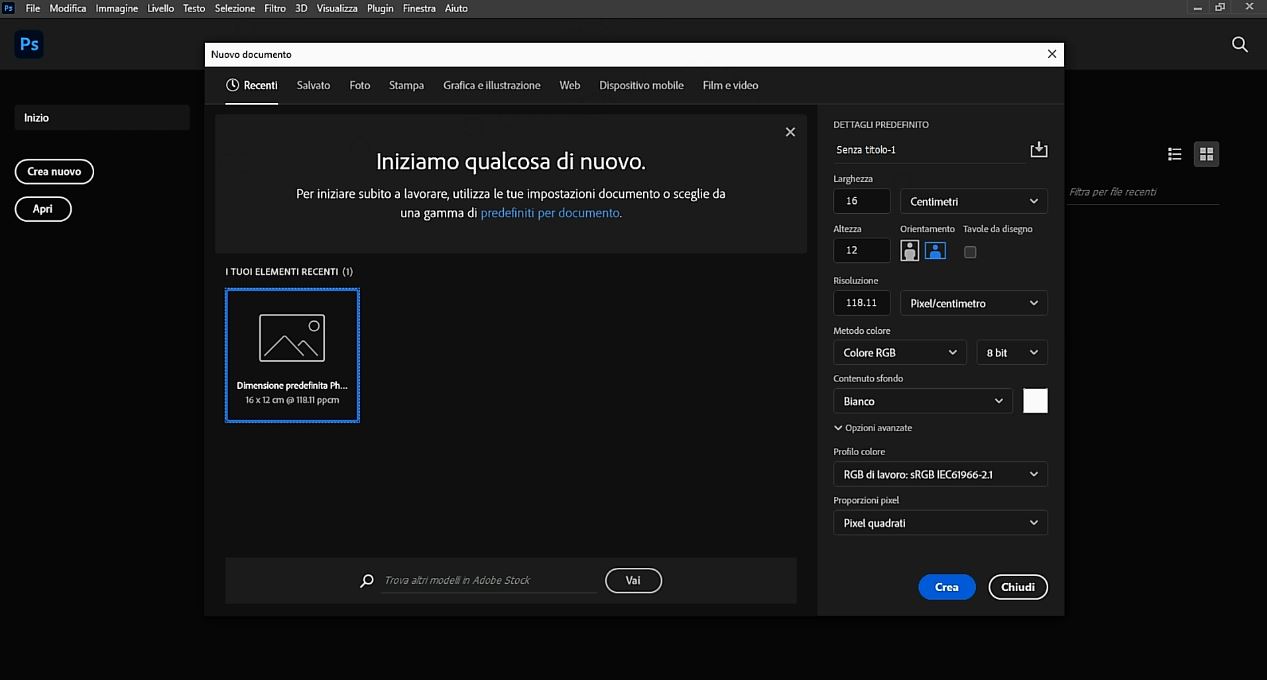Click the Photoshop home logo icon

(29, 44)
